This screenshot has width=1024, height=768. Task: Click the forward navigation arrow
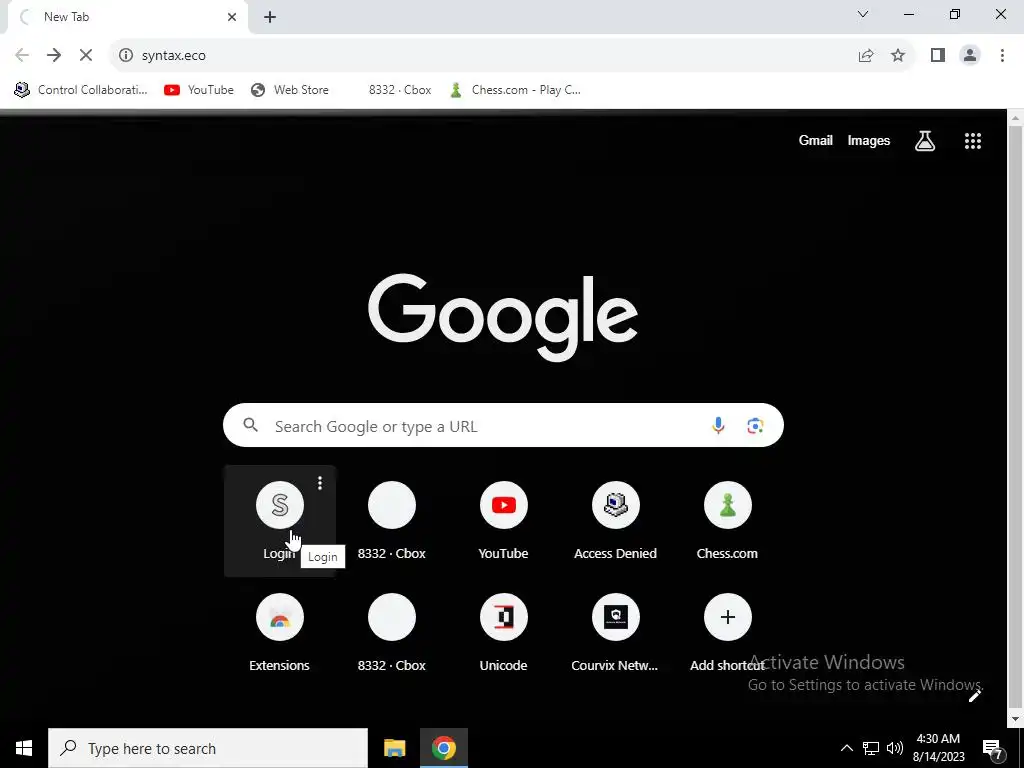(54, 56)
